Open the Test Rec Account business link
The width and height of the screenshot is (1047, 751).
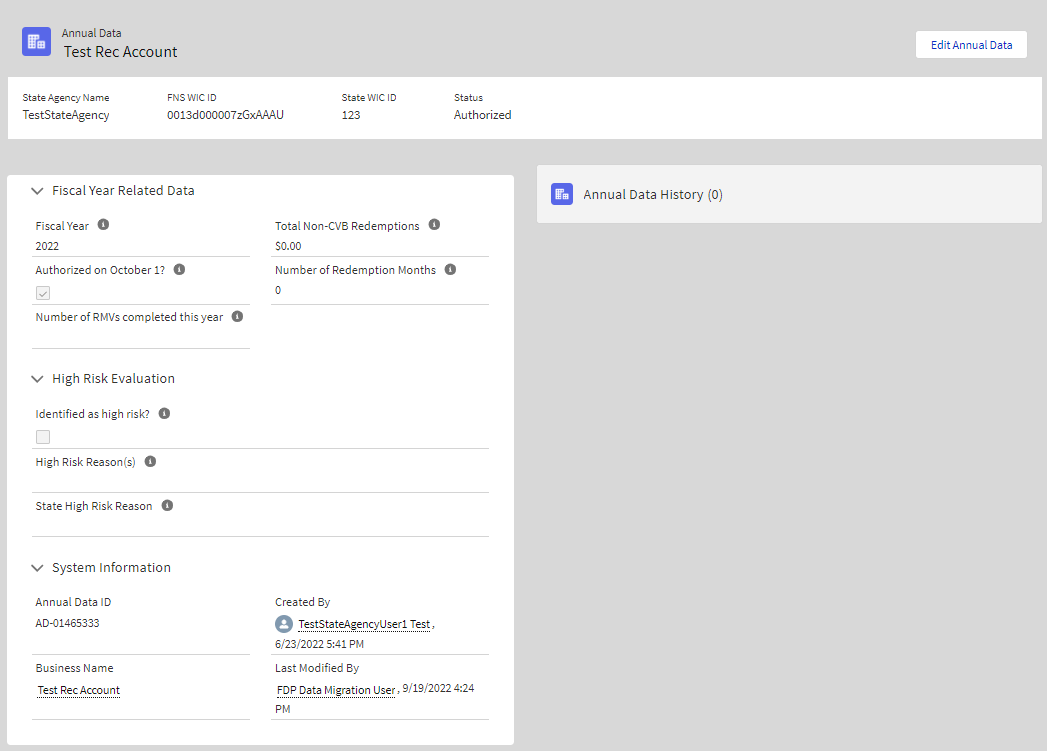tap(78, 690)
